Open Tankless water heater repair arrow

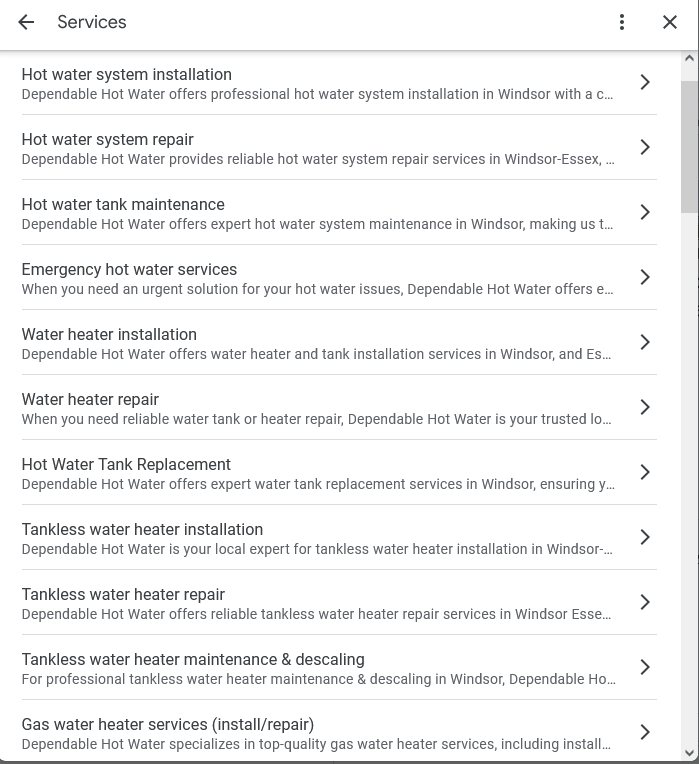coord(645,602)
